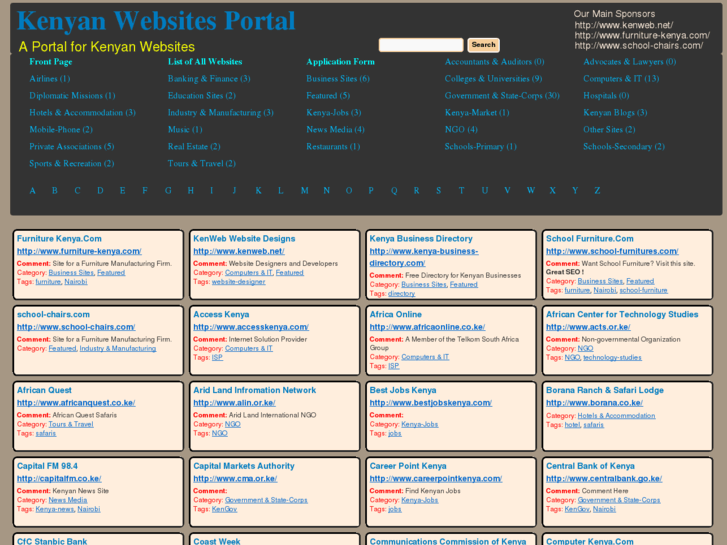Open Government & State-Corps (30) category
Viewport: 727px width, 545px height.
pyautogui.click(x=502, y=96)
